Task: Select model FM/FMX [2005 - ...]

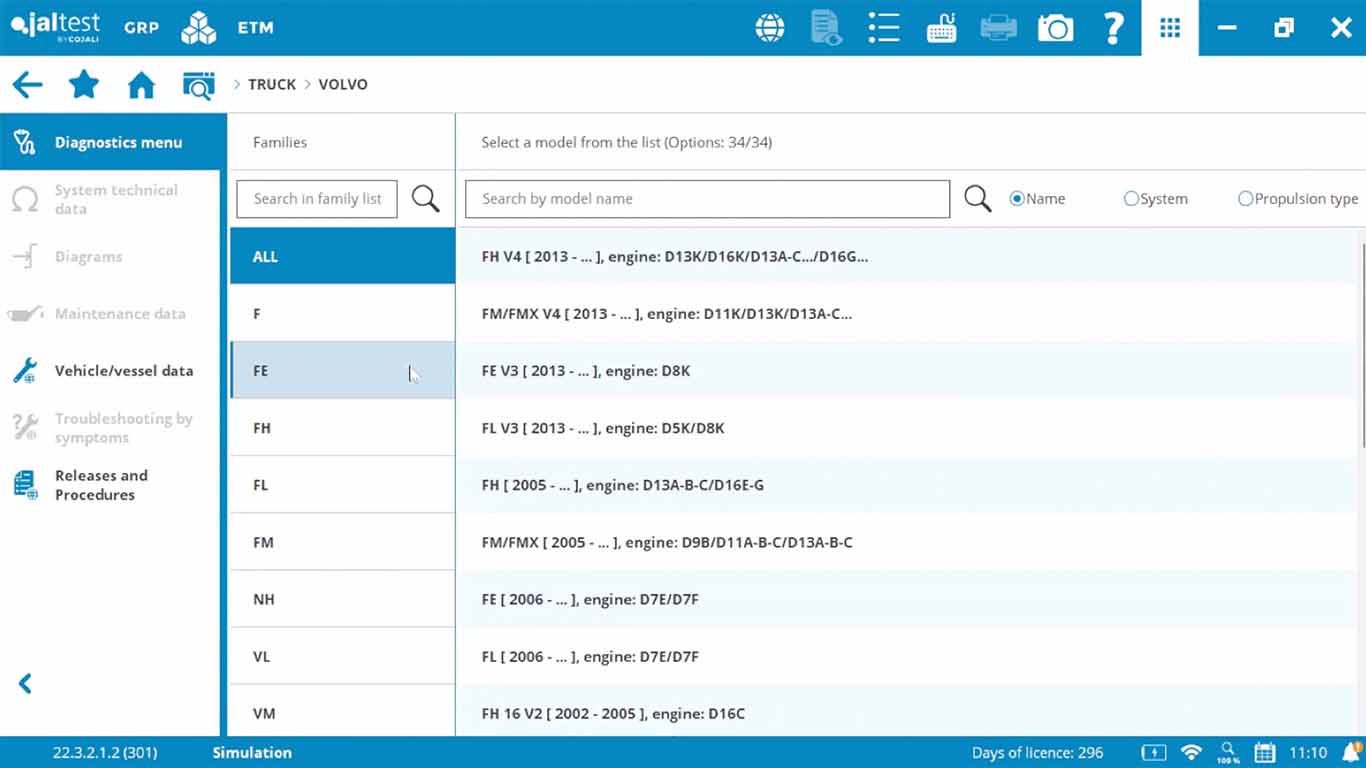Action: 908,542
